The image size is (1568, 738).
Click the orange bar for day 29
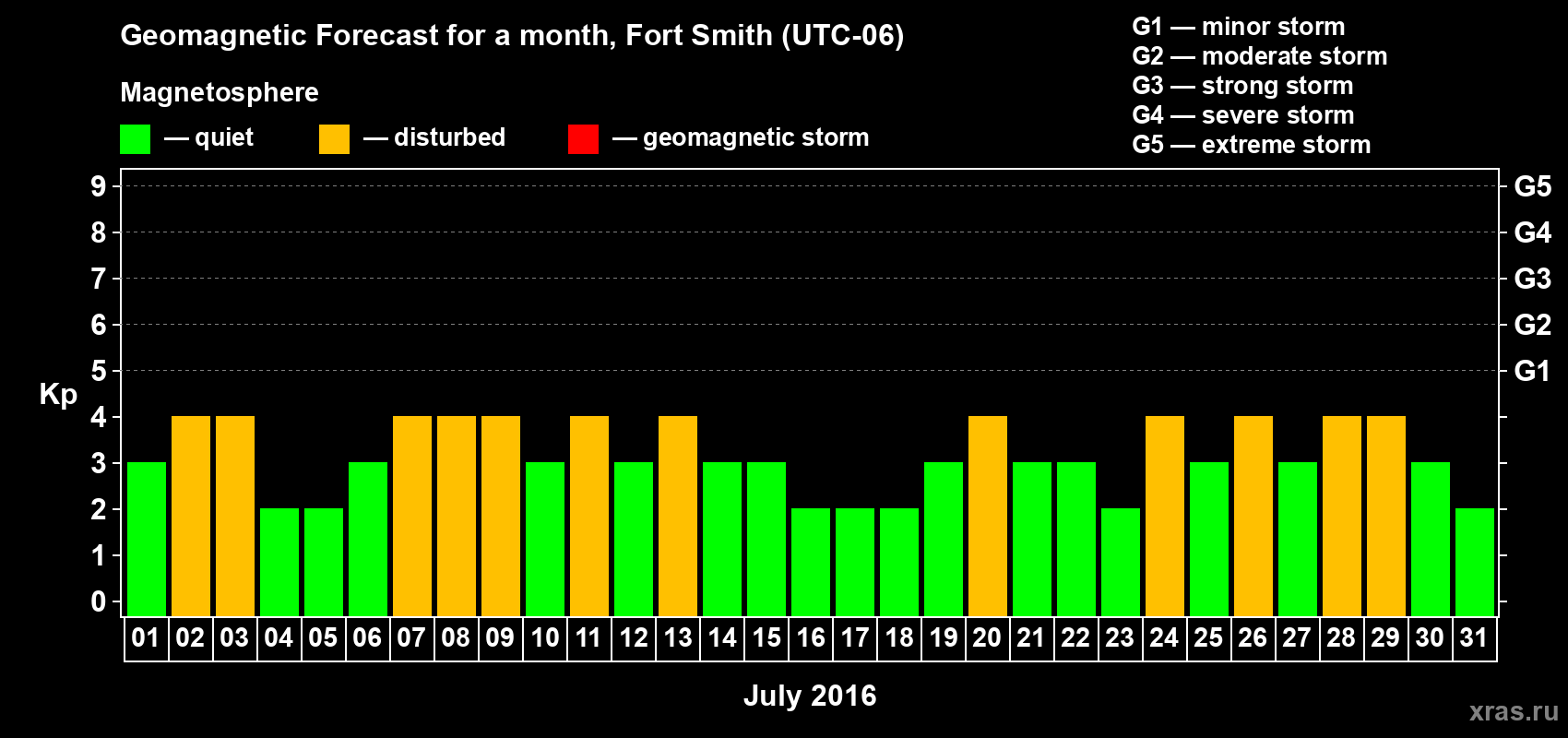click(1386, 517)
